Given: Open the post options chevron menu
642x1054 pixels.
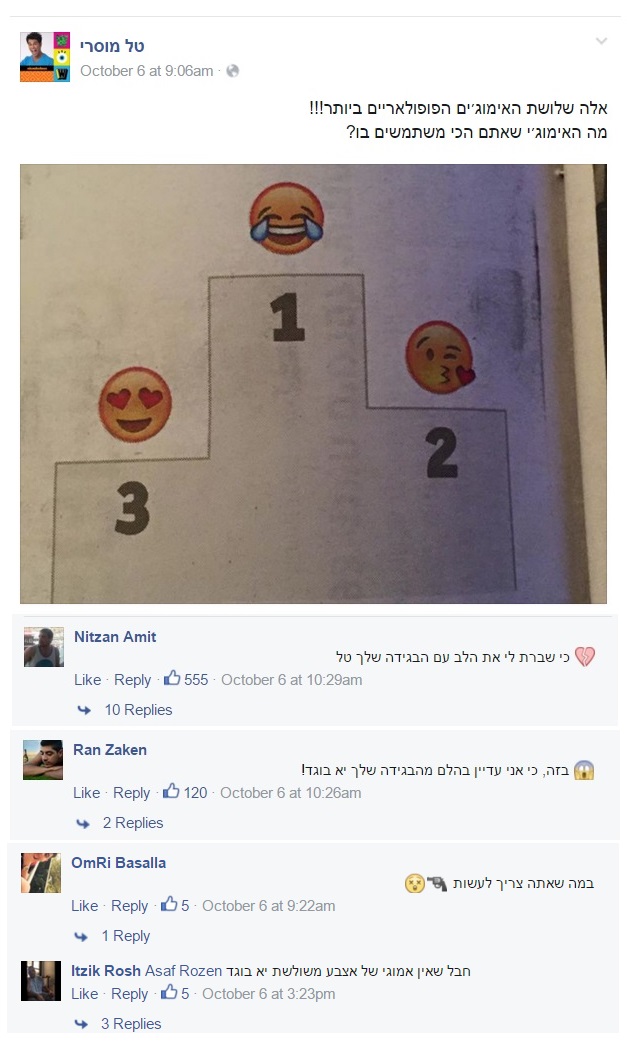Looking at the screenshot, I should [x=601, y=41].
